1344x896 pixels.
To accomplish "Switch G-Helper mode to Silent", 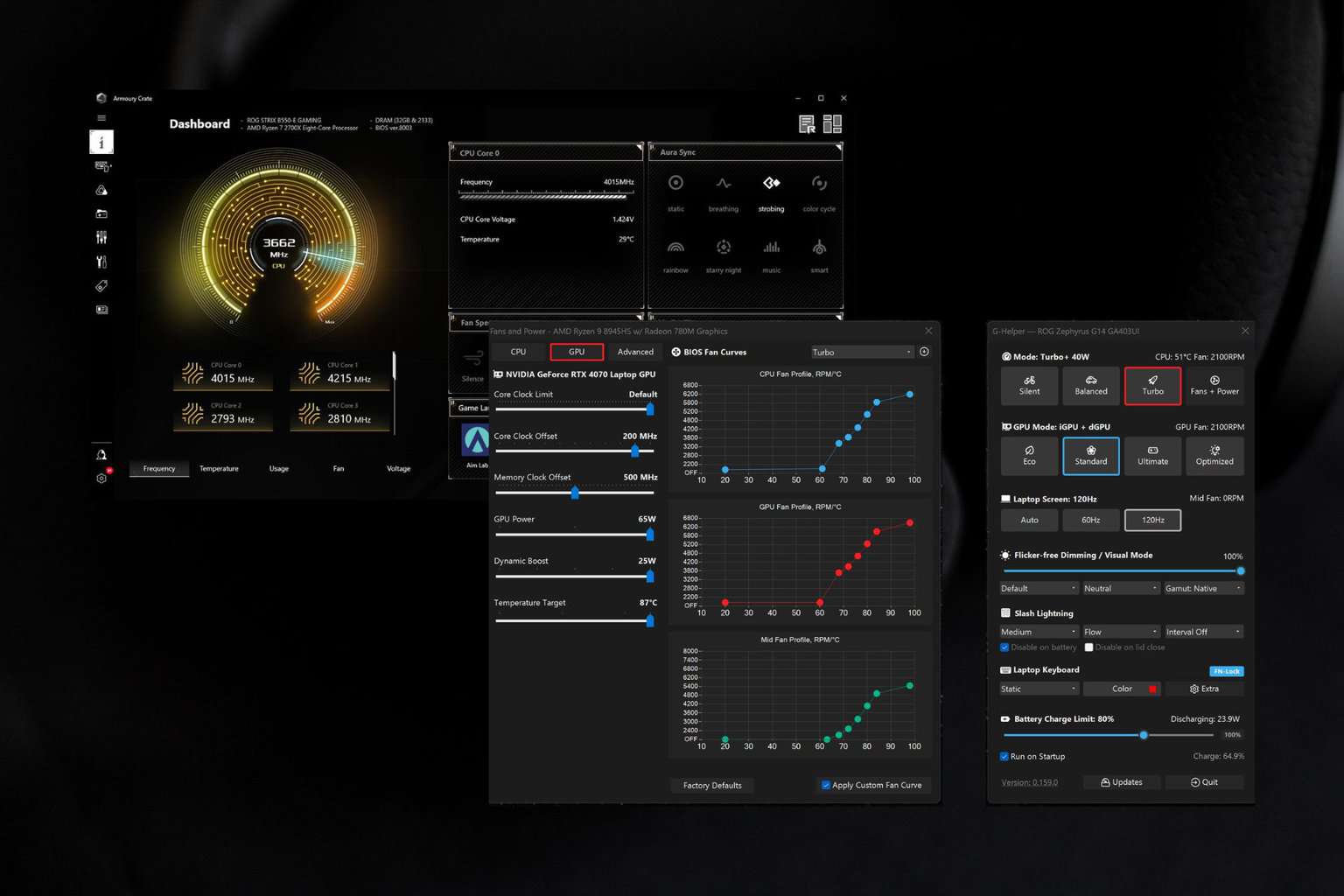I will (x=1029, y=385).
